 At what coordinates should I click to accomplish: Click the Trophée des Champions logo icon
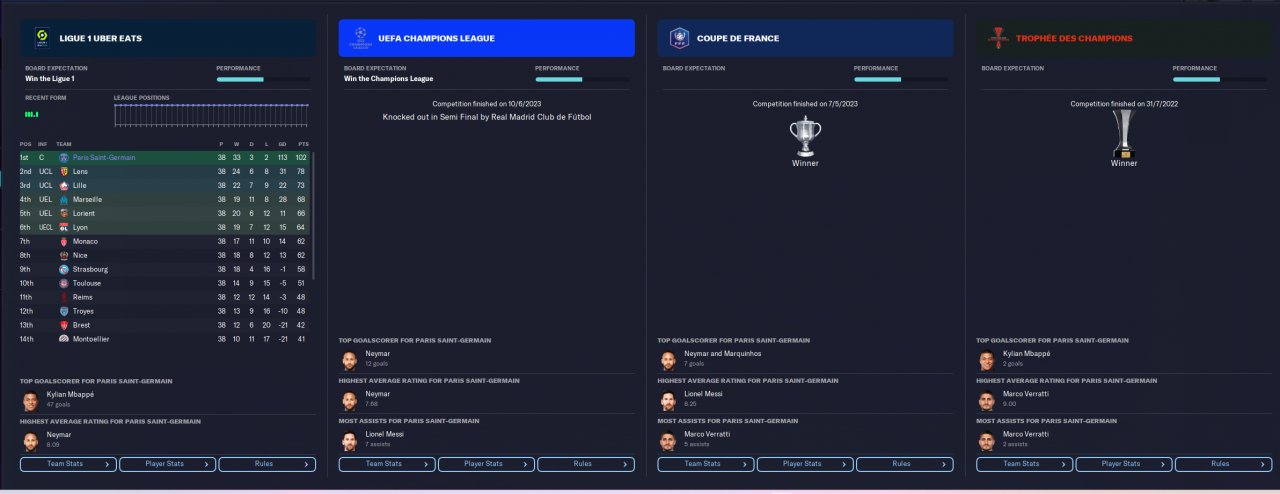pos(998,38)
